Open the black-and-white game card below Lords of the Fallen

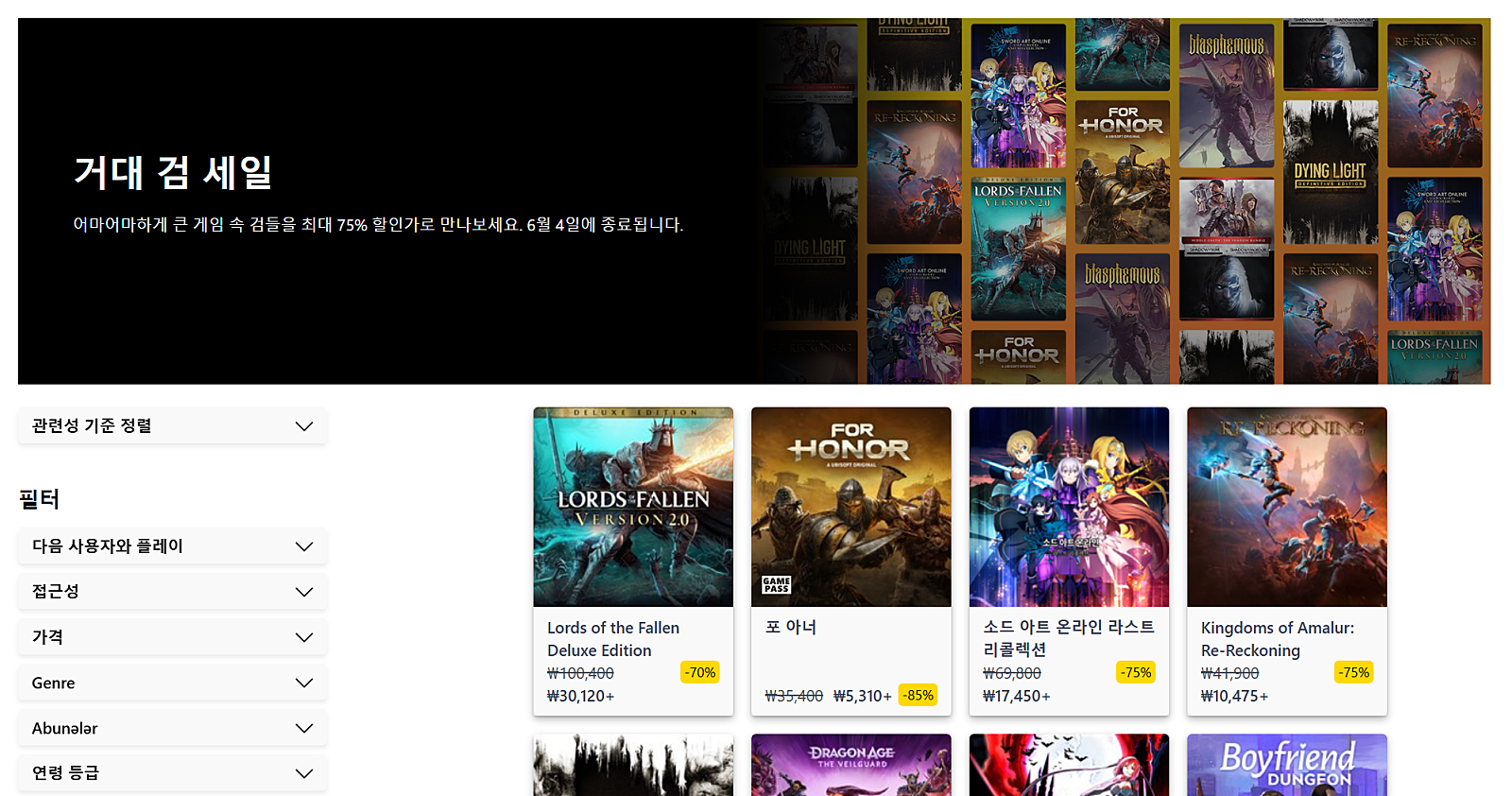click(x=633, y=765)
